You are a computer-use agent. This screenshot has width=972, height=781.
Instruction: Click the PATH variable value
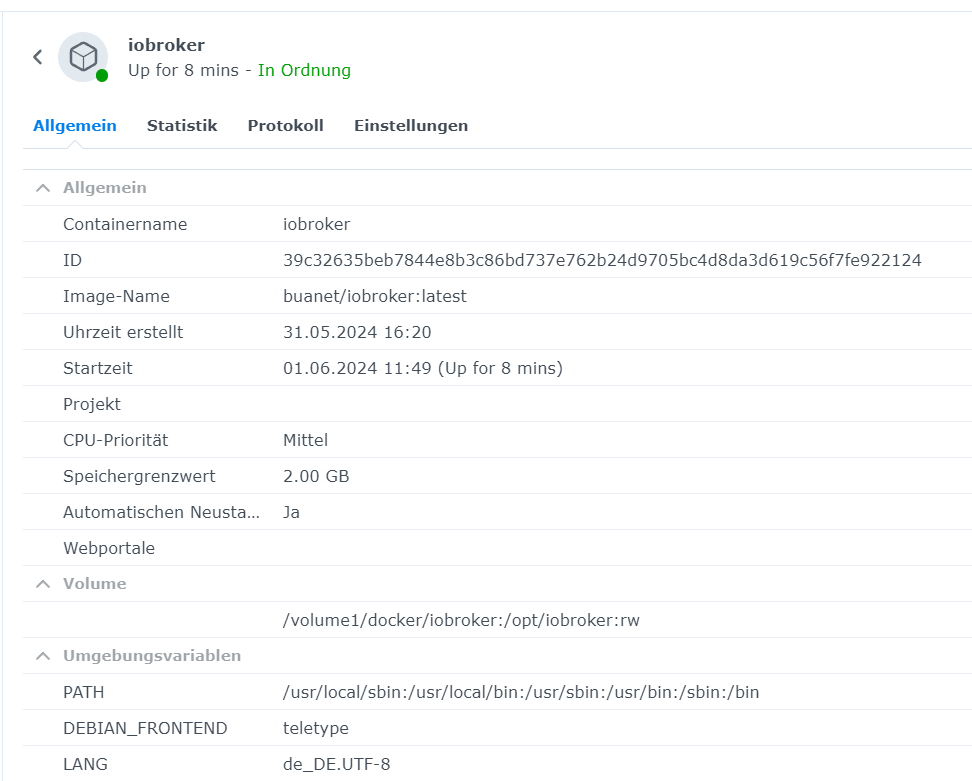pyautogui.click(x=521, y=692)
